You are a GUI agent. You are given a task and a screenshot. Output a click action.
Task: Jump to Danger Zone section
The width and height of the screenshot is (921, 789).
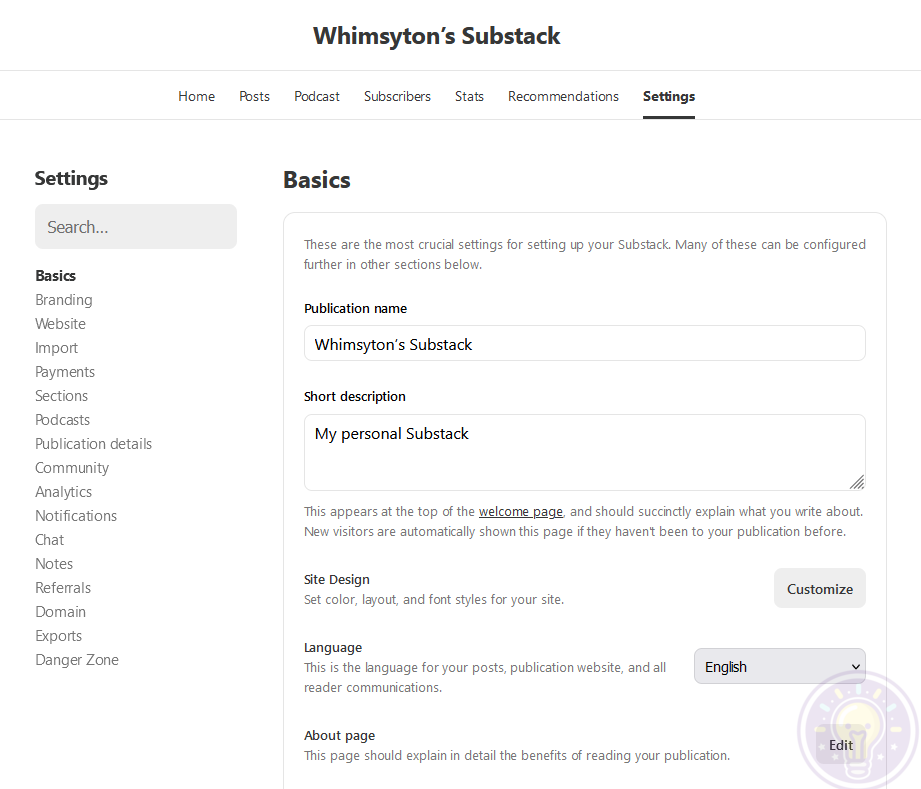tap(77, 660)
